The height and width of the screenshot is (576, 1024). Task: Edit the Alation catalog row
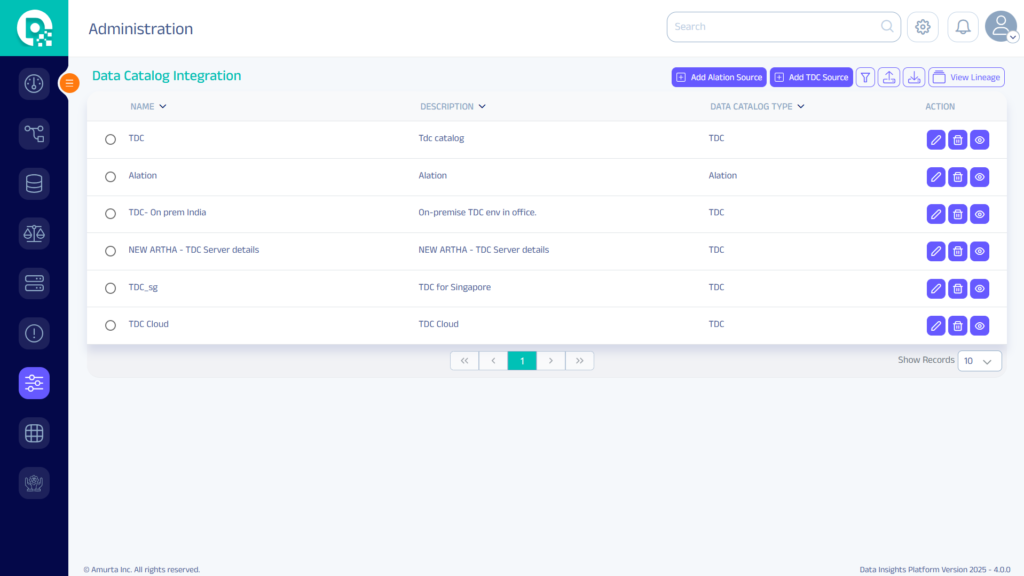936,177
